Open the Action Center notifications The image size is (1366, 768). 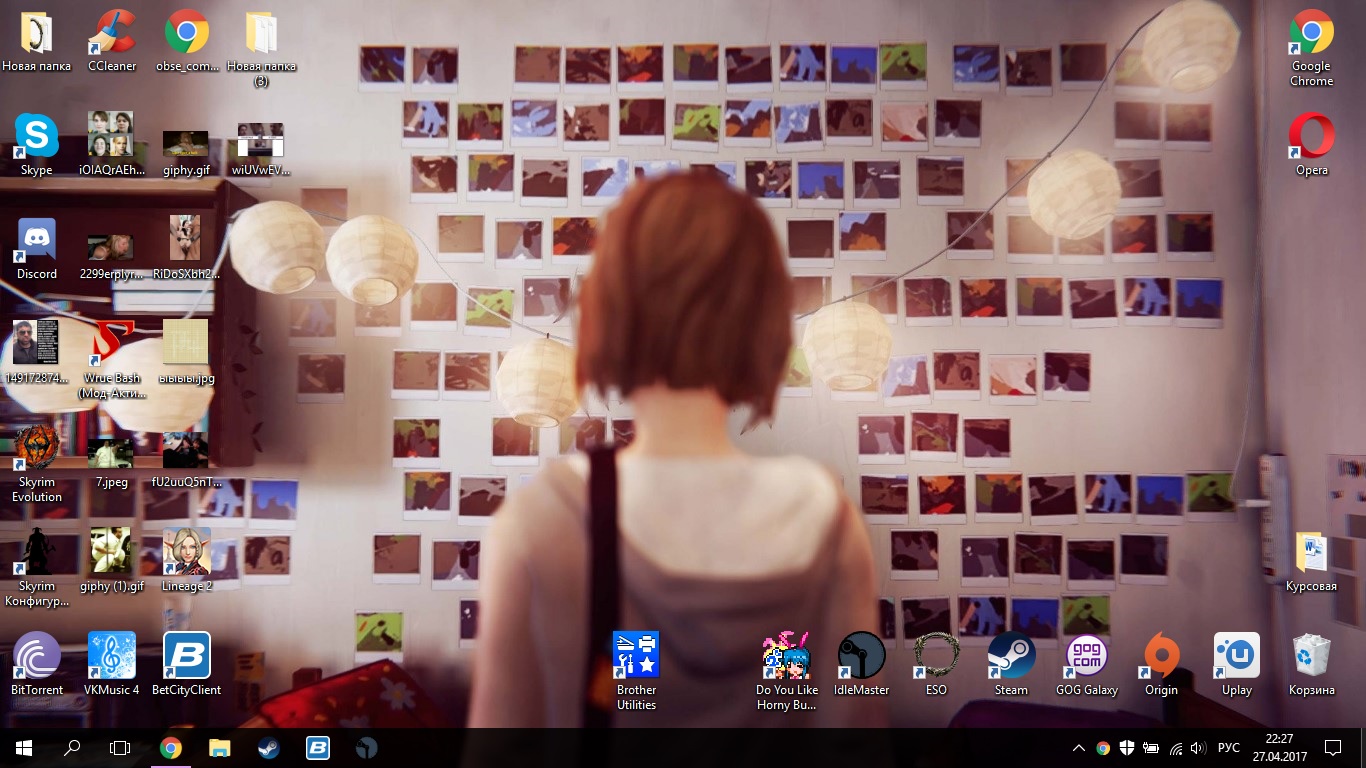(x=1333, y=748)
